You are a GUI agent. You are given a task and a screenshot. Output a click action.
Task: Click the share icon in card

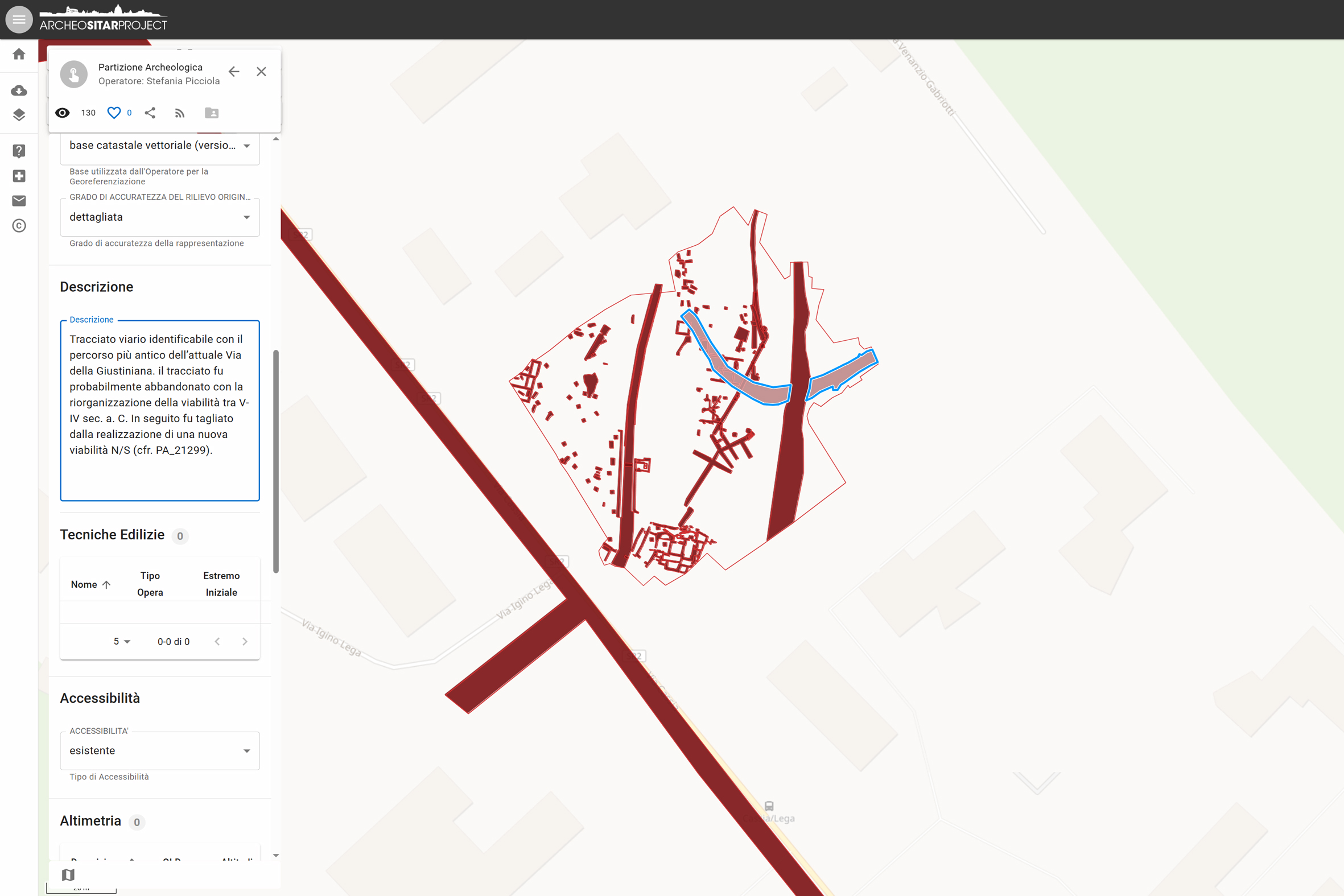point(150,113)
